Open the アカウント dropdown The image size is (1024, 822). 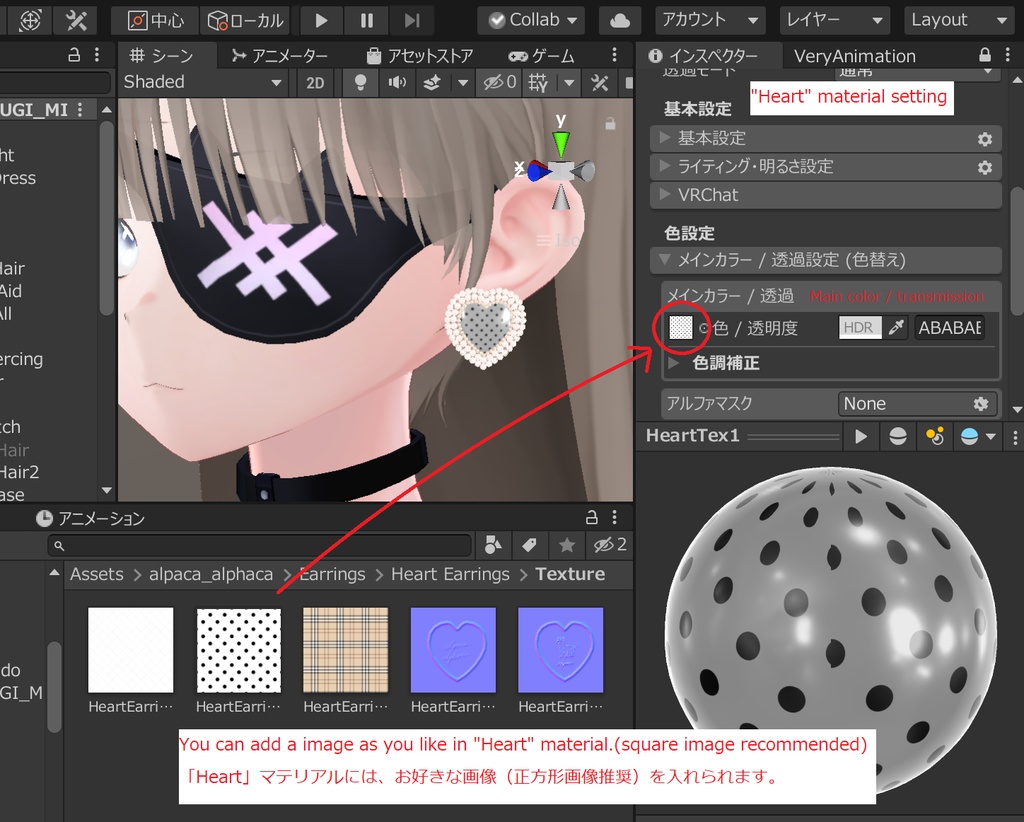click(710, 21)
